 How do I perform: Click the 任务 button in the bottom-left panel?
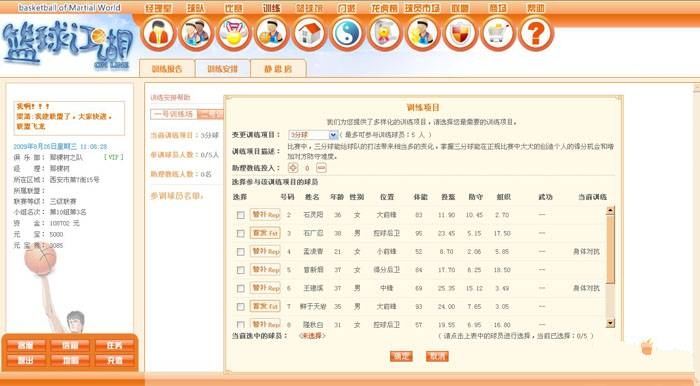[115, 345]
